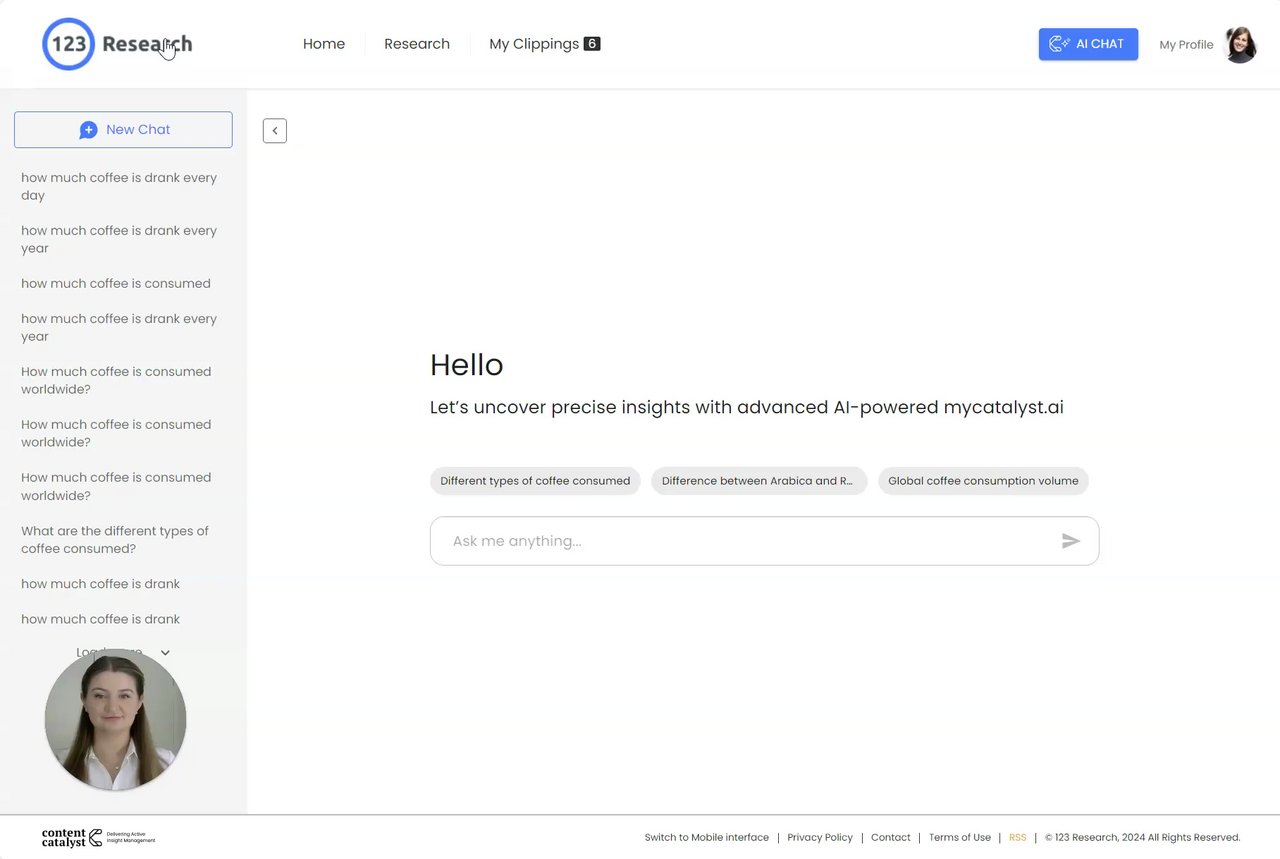Open the orange RSS footer link
1280x859 pixels.
[x=1017, y=838]
